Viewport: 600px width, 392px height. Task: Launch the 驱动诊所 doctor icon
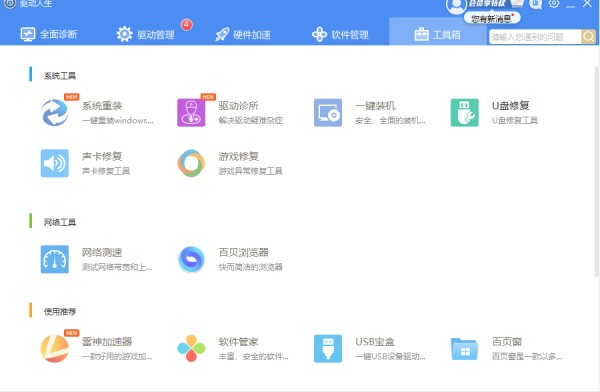coord(191,113)
